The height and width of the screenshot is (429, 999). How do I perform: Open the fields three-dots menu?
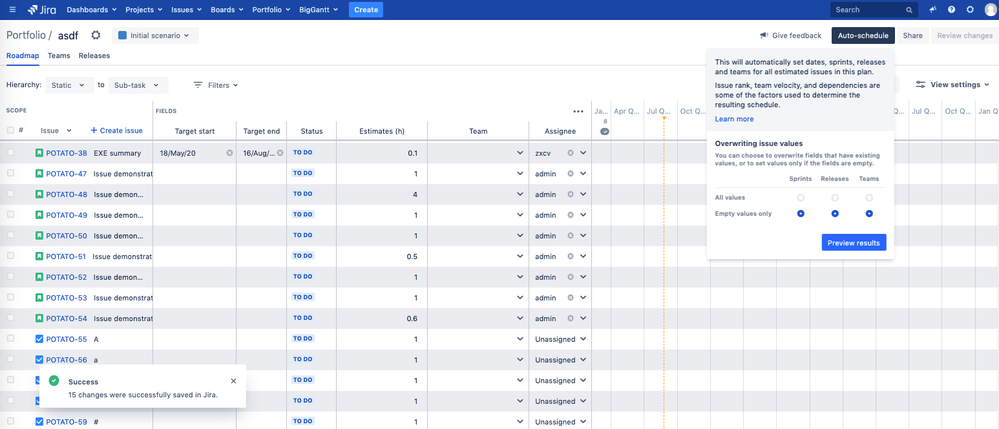(578, 112)
